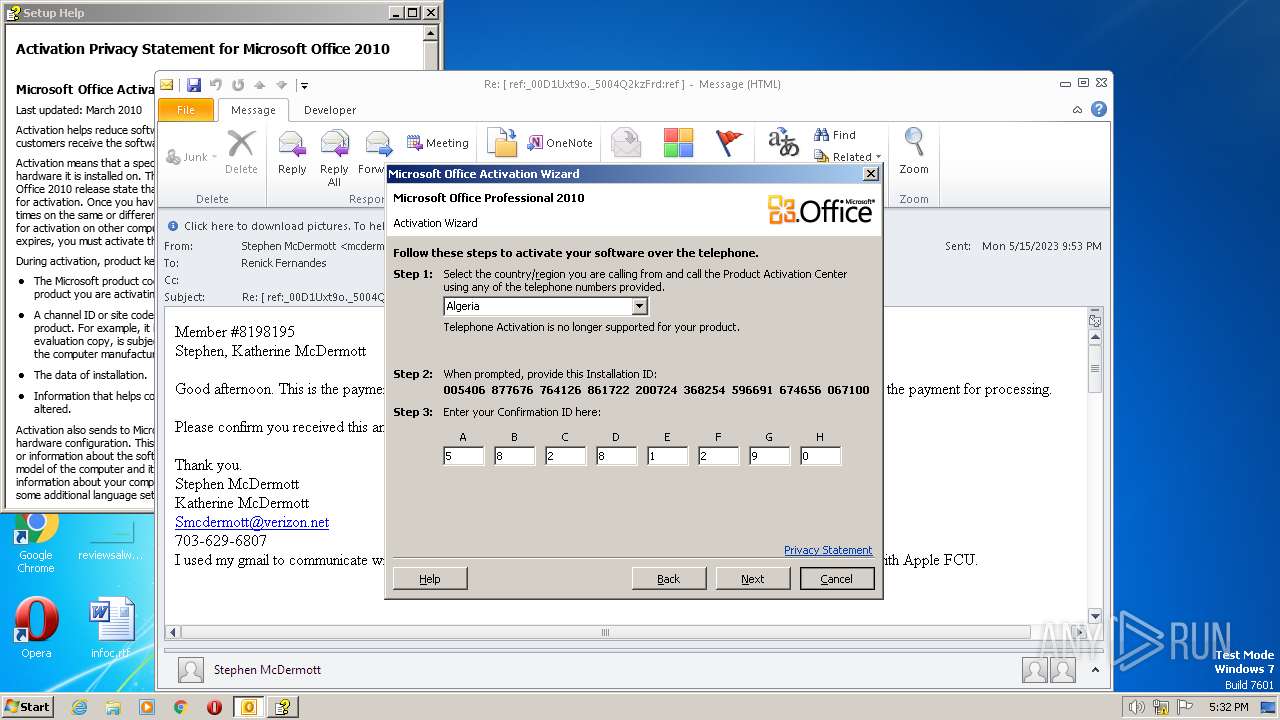Click Confirmation ID field H
This screenshot has height=720, width=1280.
820,456
